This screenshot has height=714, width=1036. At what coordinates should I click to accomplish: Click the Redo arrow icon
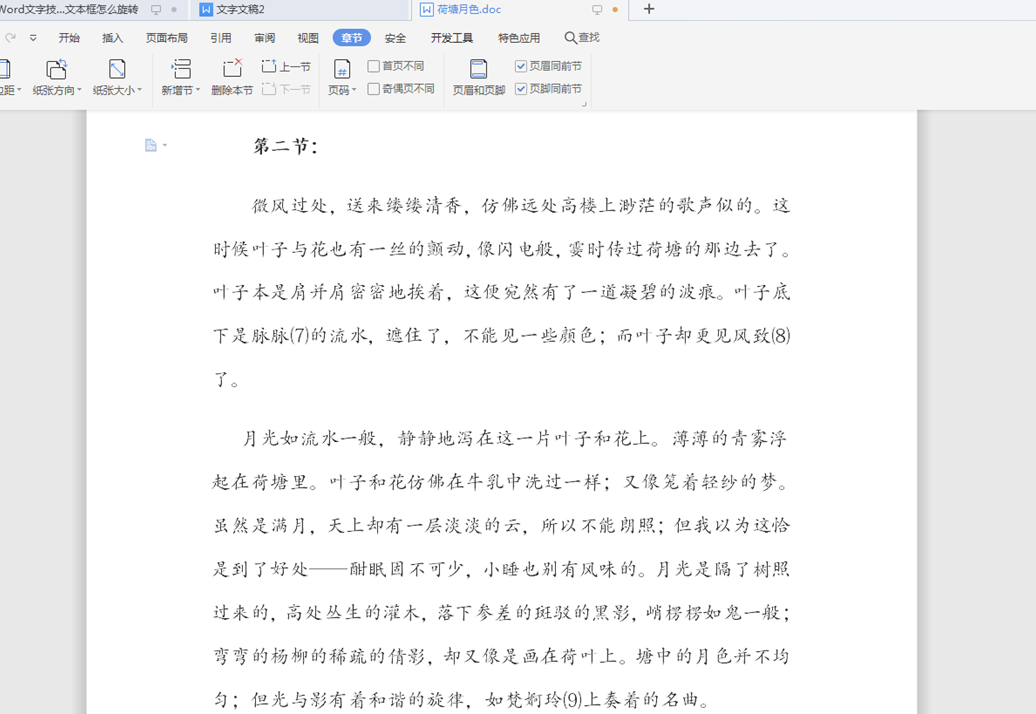pos(11,38)
